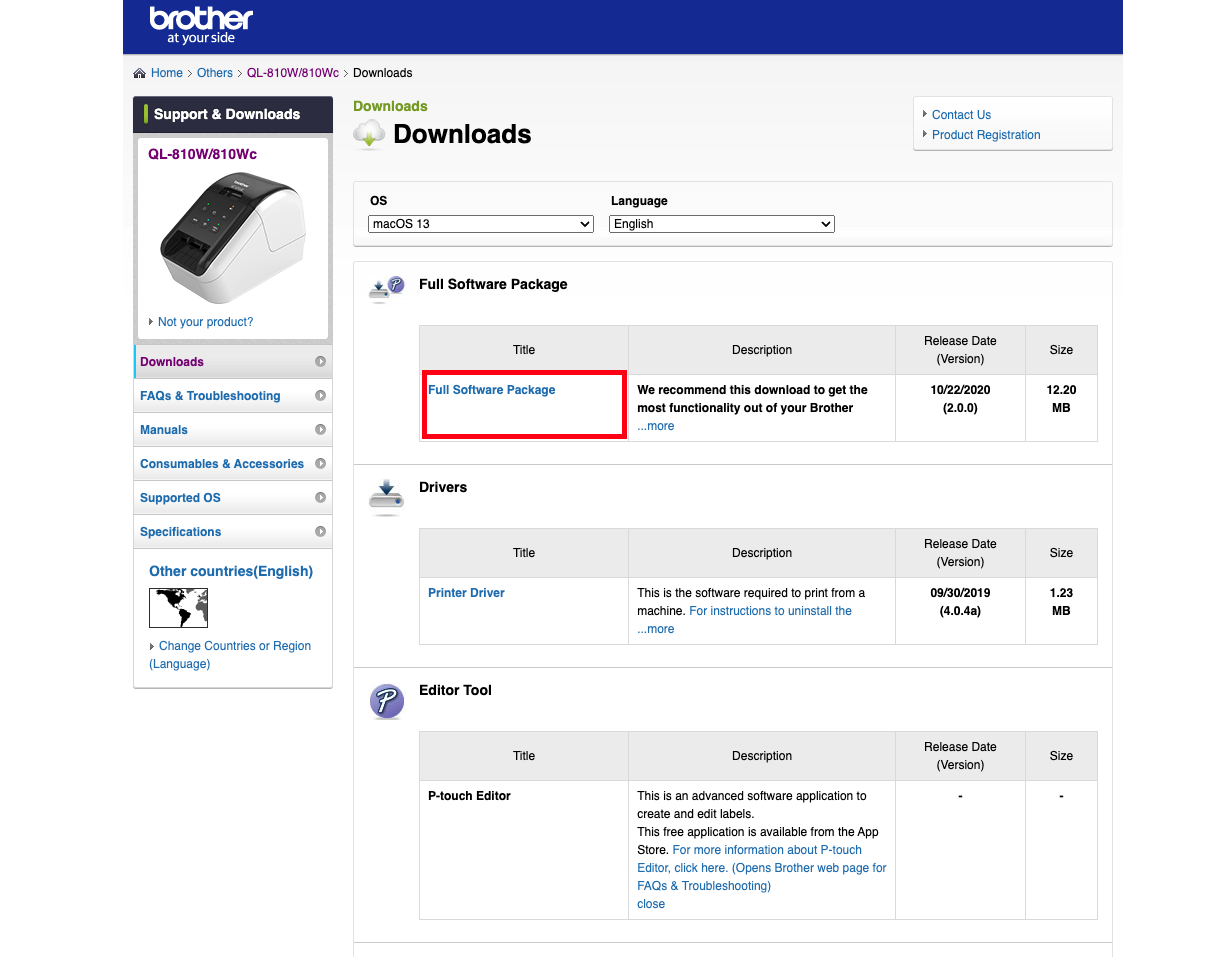Click the world map countries icon
The height and width of the screenshot is (957, 1218).
[178, 607]
